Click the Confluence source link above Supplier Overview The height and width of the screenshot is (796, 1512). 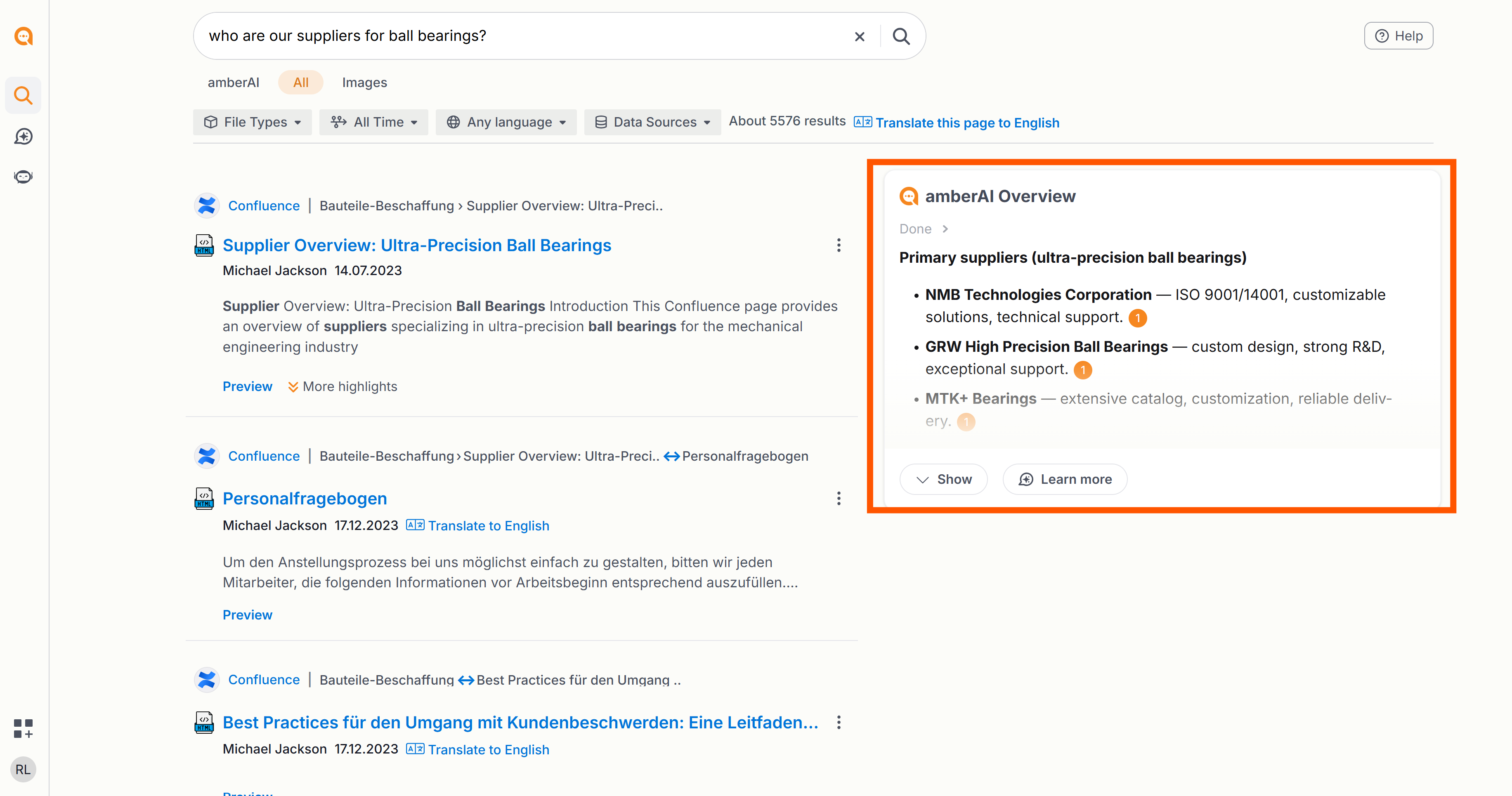pyautogui.click(x=264, y=206)
